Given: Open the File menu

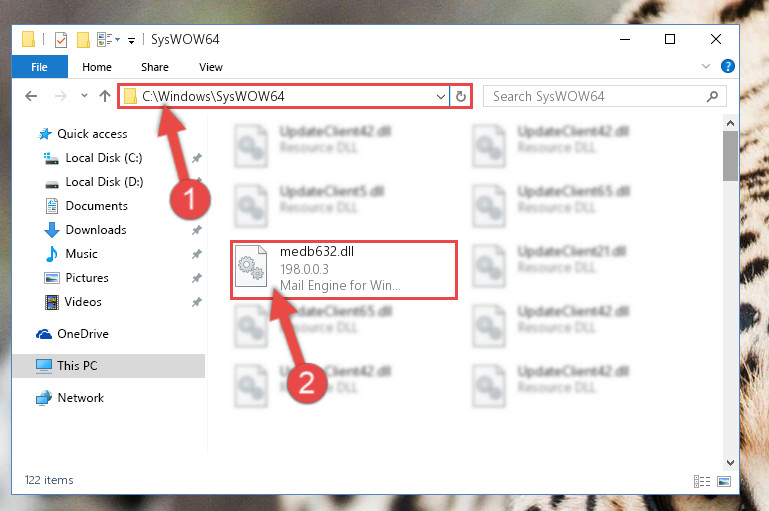Looking at the screenshot, I should (x=39, y=67).
